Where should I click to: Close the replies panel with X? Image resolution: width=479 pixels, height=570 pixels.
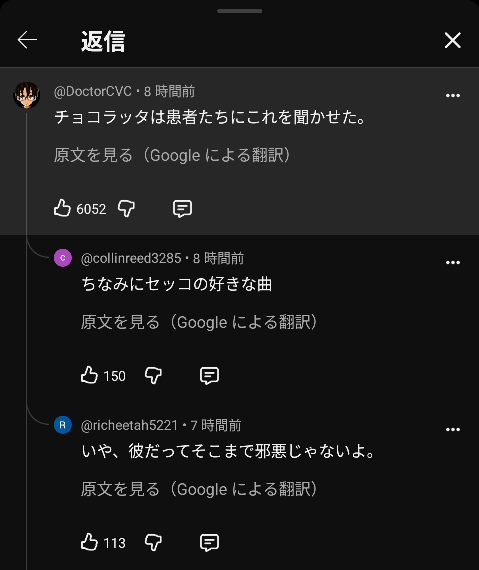[452, 40]
